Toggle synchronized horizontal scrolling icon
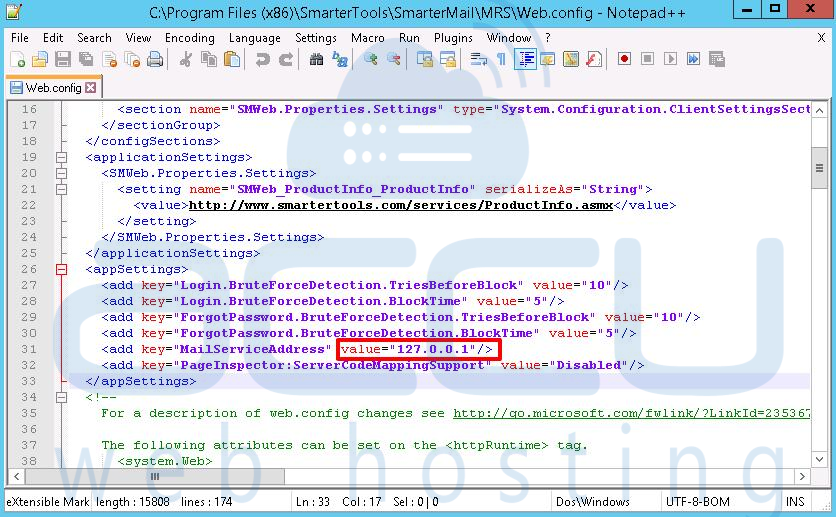The width and height of the screenshot is (836, 517). click(x=448, y=59)
